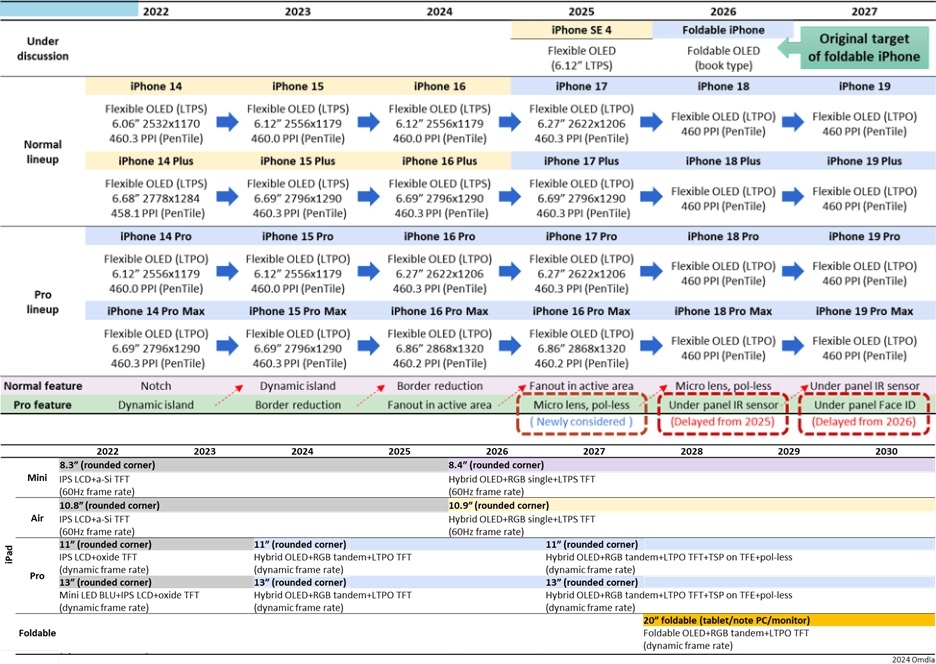Screen dimensions: 936x664
Task: Click the blue arrow between iPhone 14 Plus and 15 Plus specs
Action: point(227,199)
